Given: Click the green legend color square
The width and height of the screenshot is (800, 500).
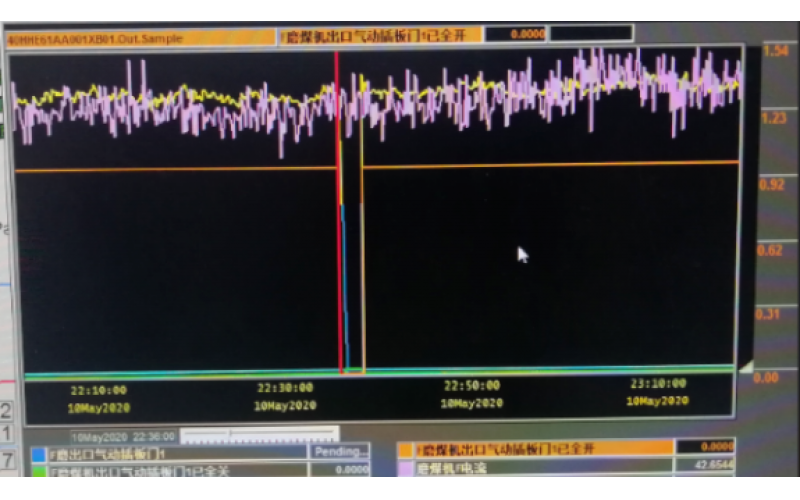Looking at the screenshot, I should coord(38,470).
